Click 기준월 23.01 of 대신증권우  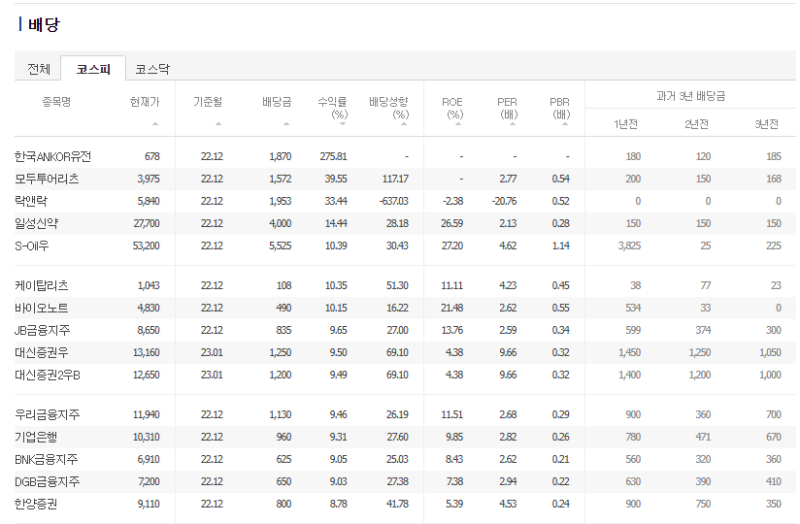[x=212, y=353]
